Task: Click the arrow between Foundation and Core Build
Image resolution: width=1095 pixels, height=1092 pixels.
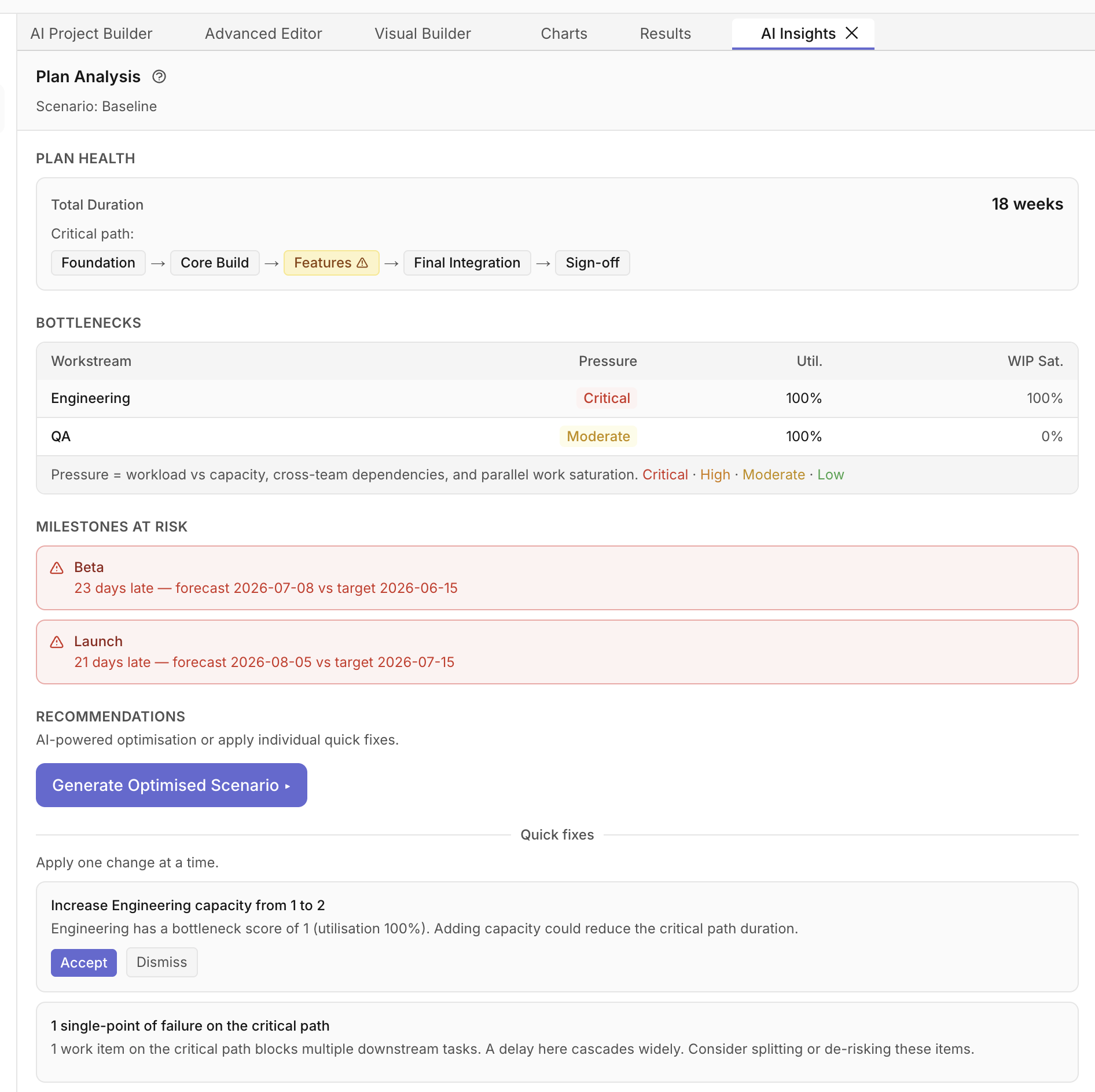Action: point(157,262)
